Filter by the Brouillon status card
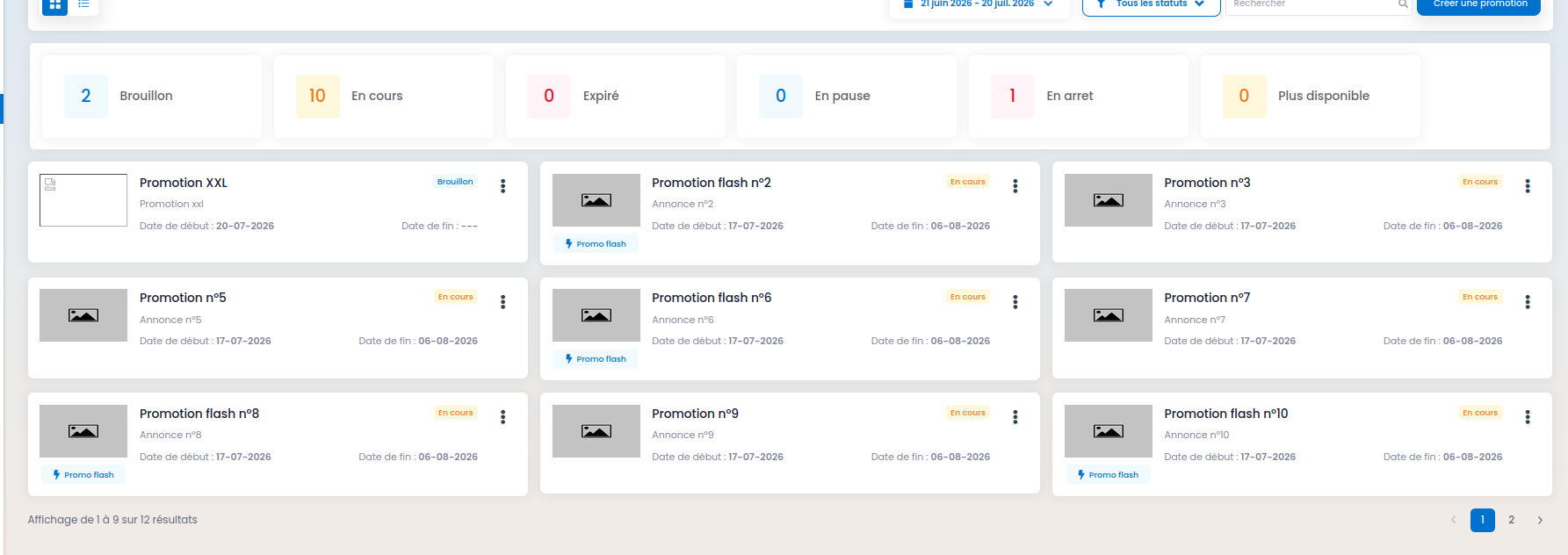The width and height of the screenshot is (1568, 555). point(152,97)
